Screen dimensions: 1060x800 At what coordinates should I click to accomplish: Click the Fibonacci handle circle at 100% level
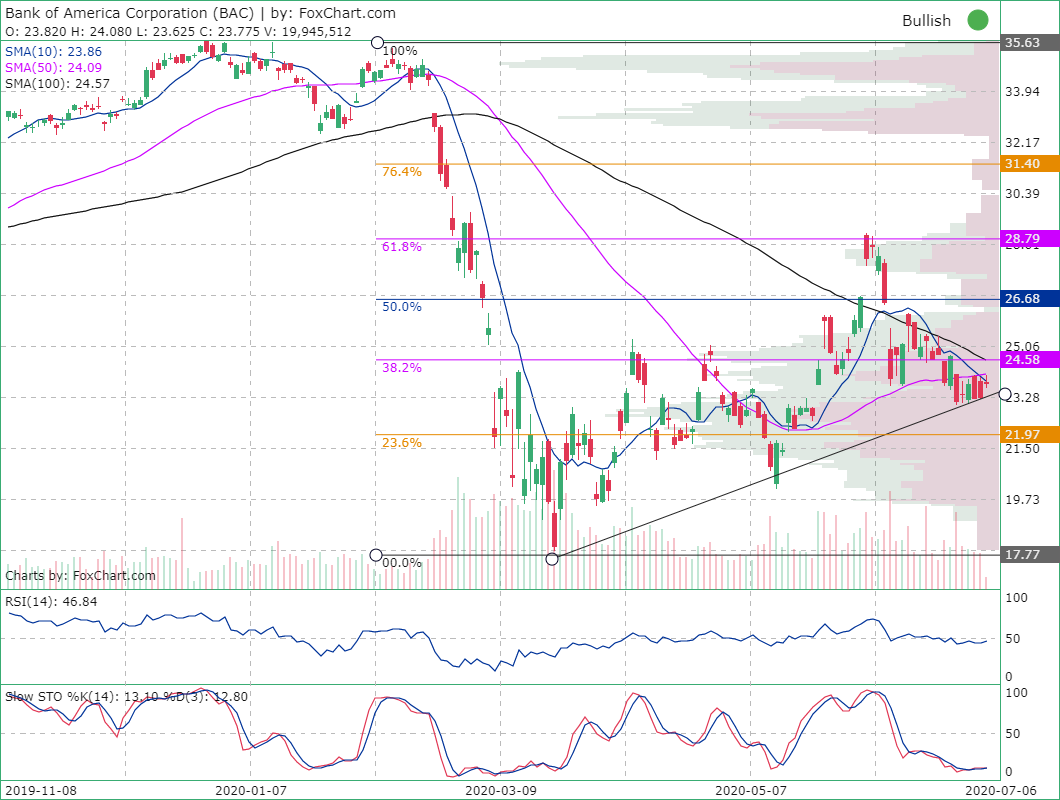tap(377, 43)
